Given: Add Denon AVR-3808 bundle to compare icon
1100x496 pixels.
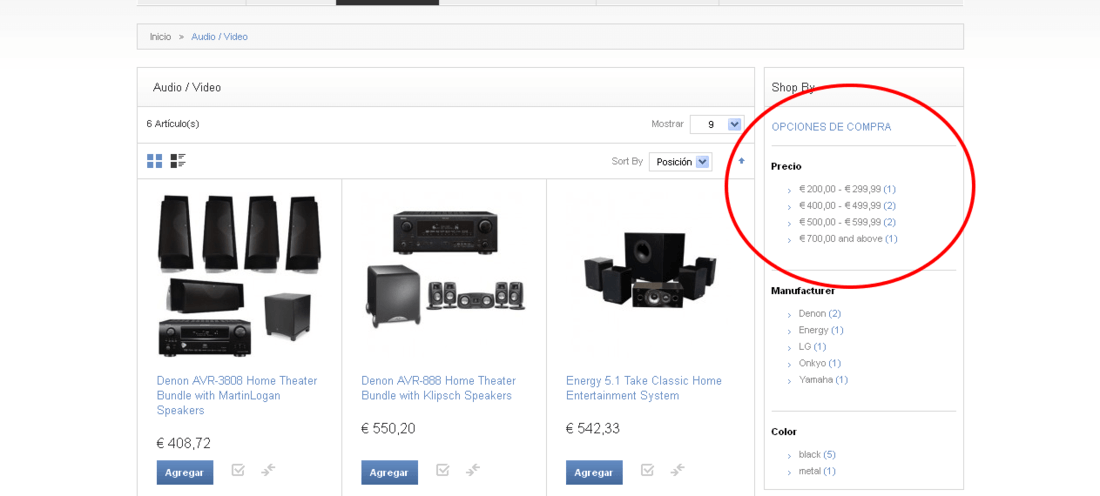Looking at the screenshot, I should pyautogui.click(x=268, y=470).
